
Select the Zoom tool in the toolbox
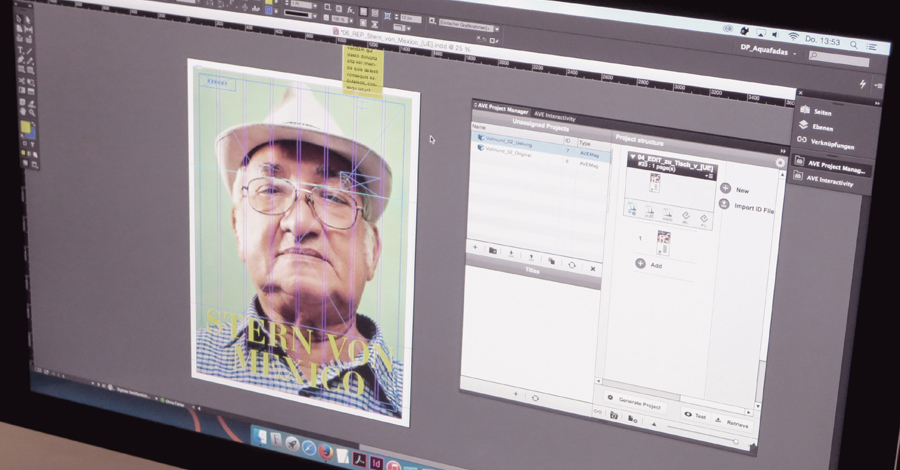coord(32,112)
